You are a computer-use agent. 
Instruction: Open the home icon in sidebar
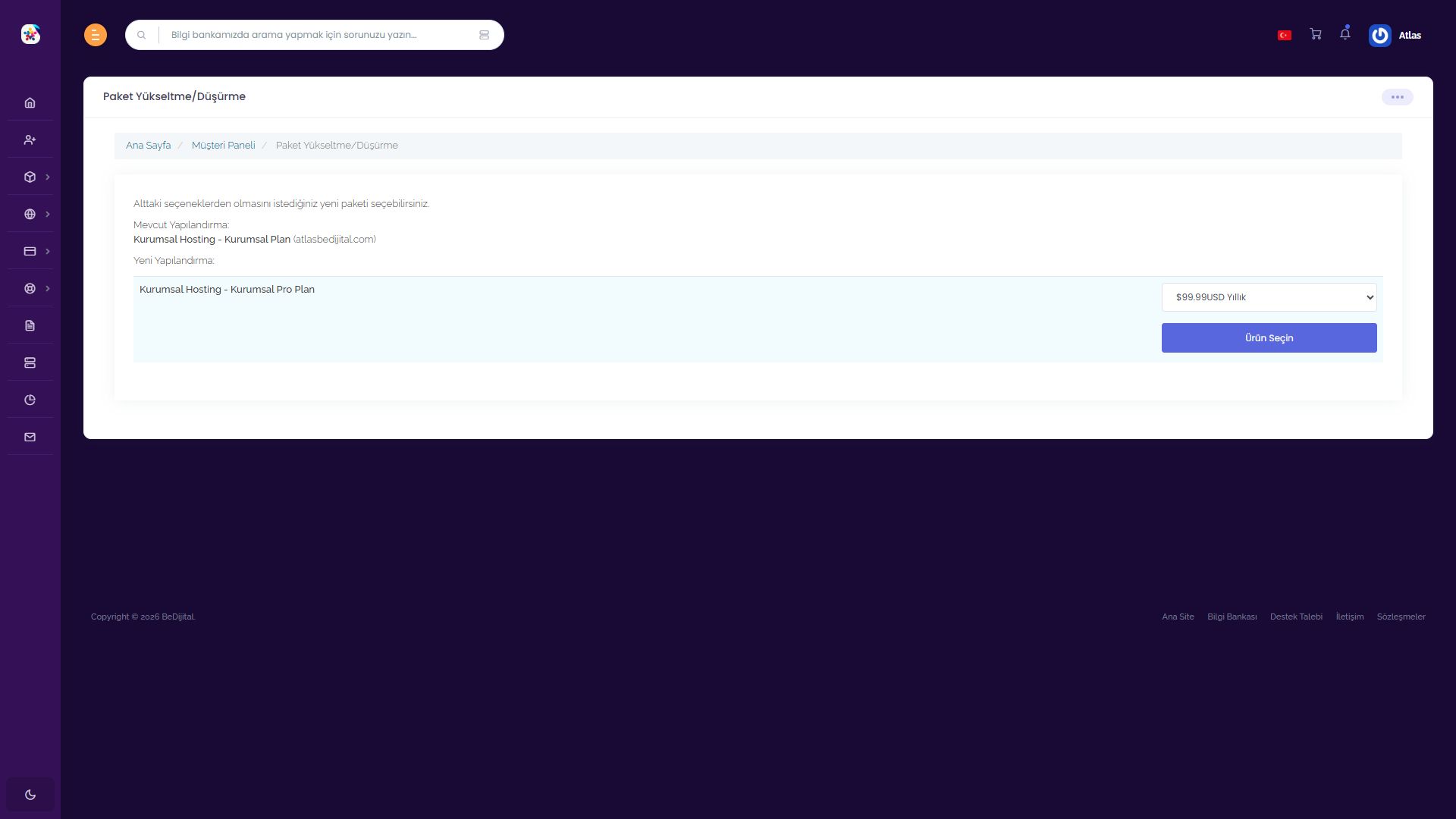coord(30,102)
